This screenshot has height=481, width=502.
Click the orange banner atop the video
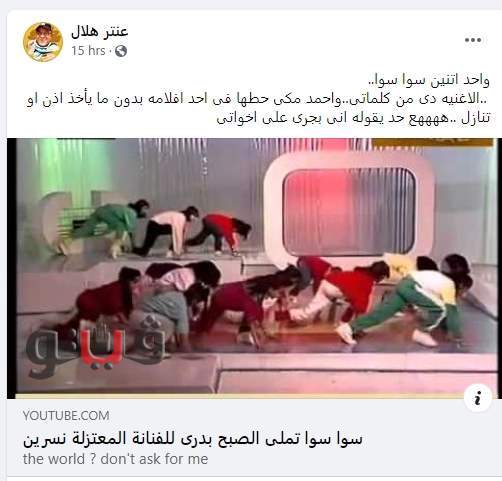(432, 142)
